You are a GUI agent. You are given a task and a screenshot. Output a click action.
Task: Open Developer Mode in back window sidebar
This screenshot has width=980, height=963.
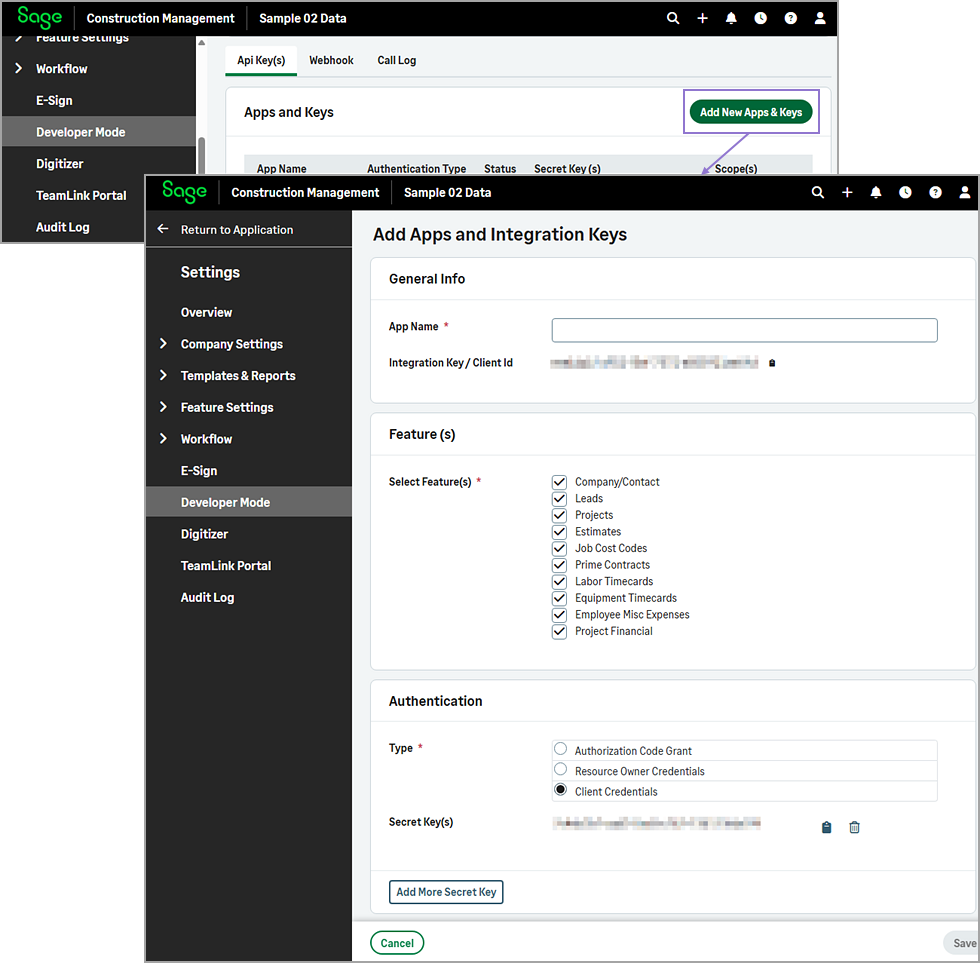pyautogui.click(x=99, y=132)
